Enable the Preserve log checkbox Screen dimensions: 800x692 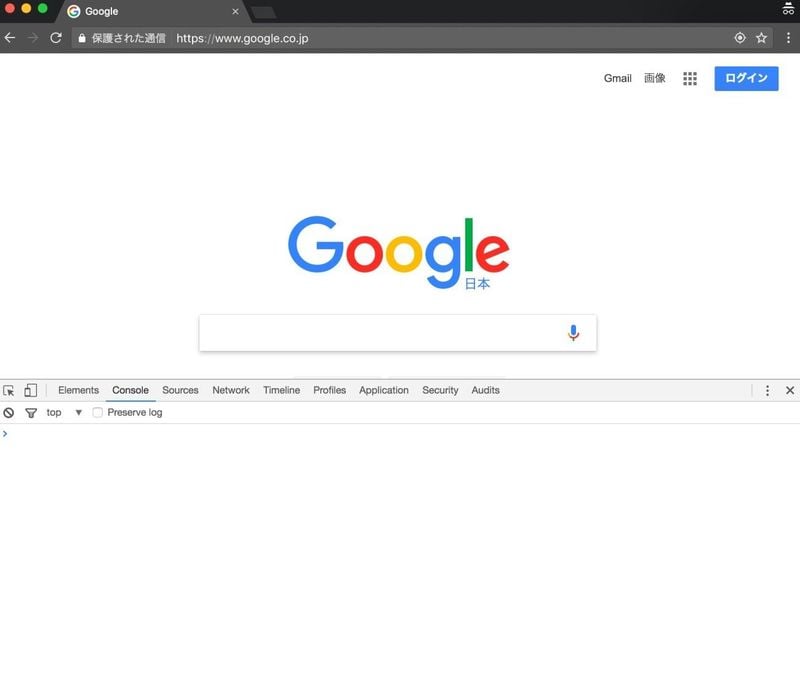97,412
